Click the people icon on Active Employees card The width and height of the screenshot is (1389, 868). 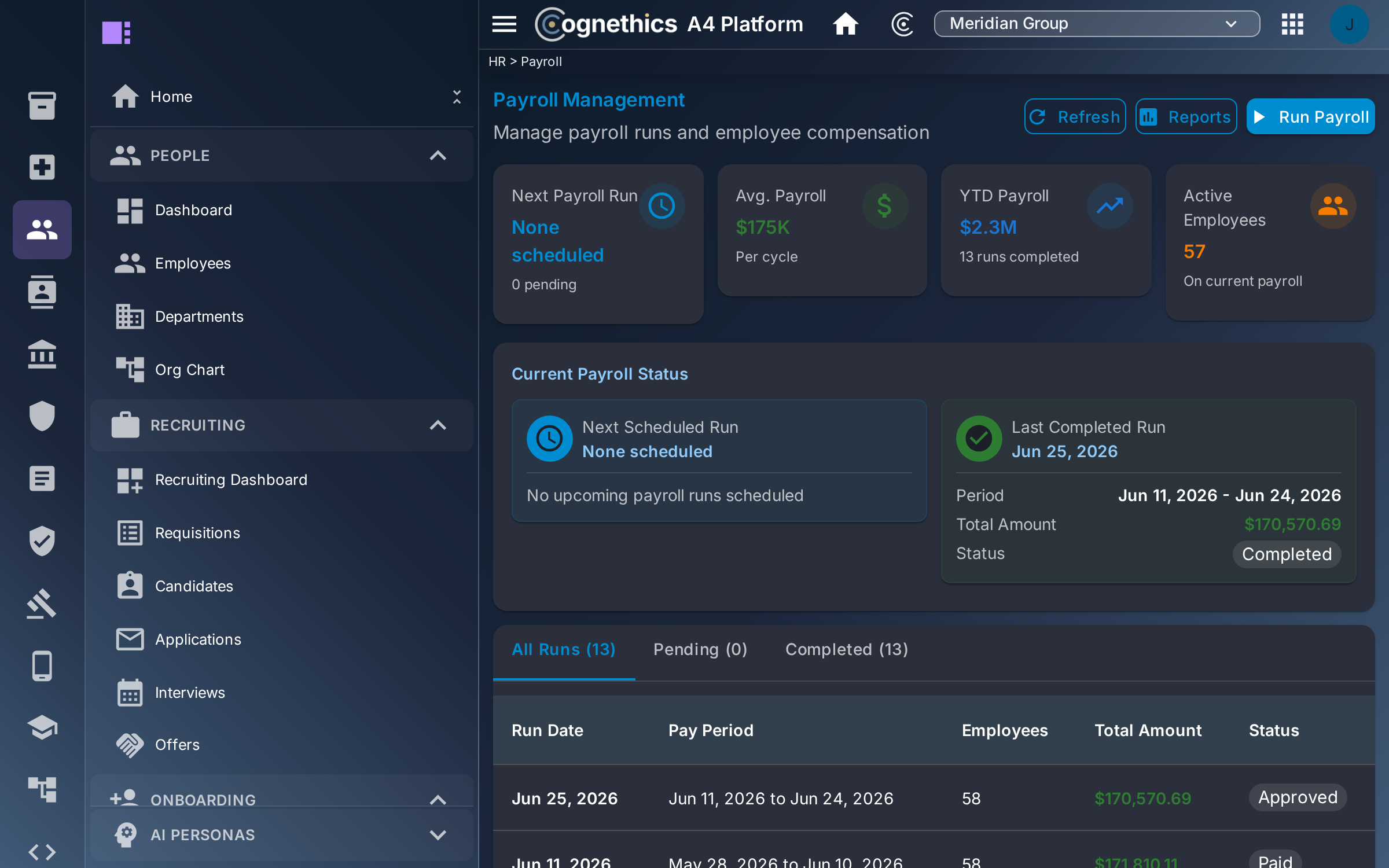1333,206
